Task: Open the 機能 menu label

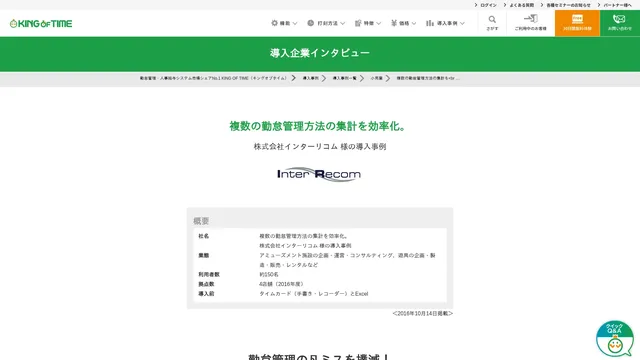Action: 285,24
